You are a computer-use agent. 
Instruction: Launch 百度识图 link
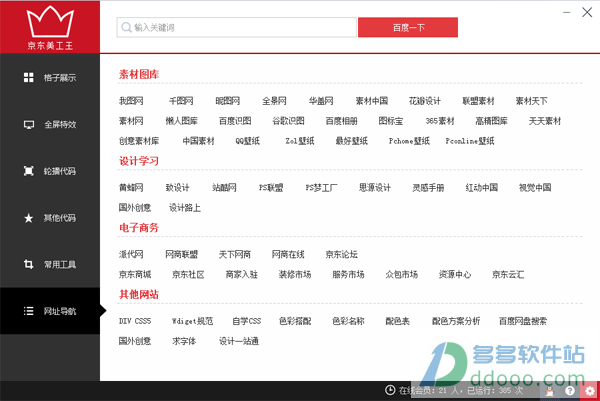pos(235,121)
